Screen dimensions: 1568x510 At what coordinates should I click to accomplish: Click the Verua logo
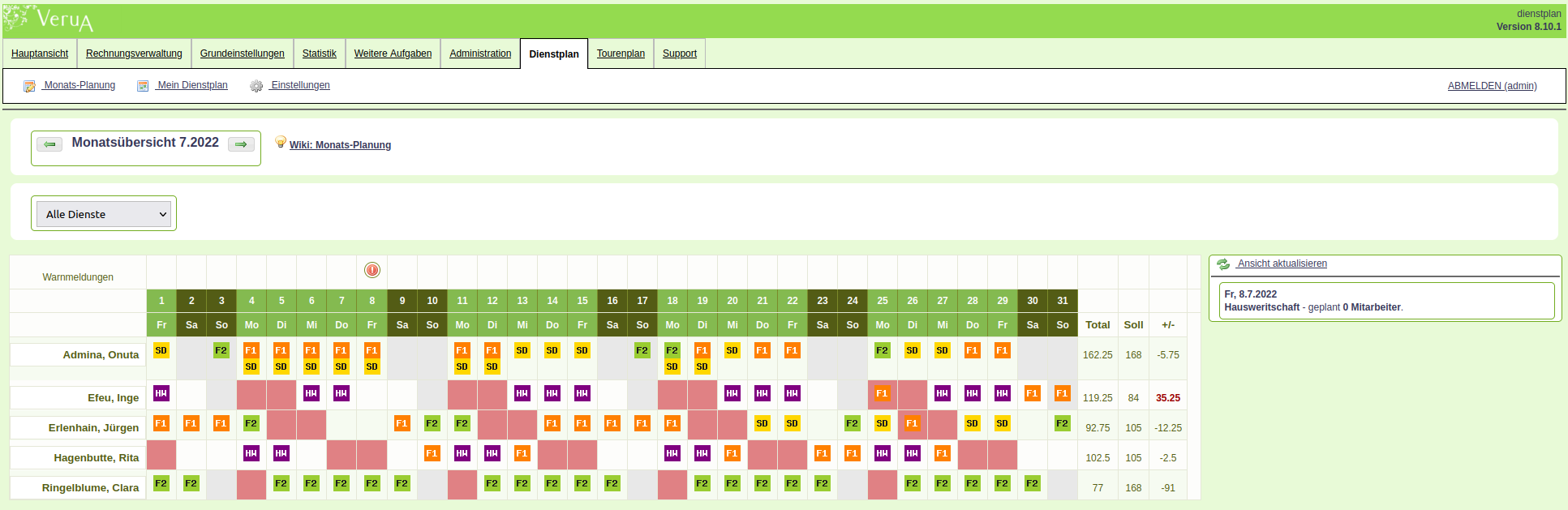49,19
